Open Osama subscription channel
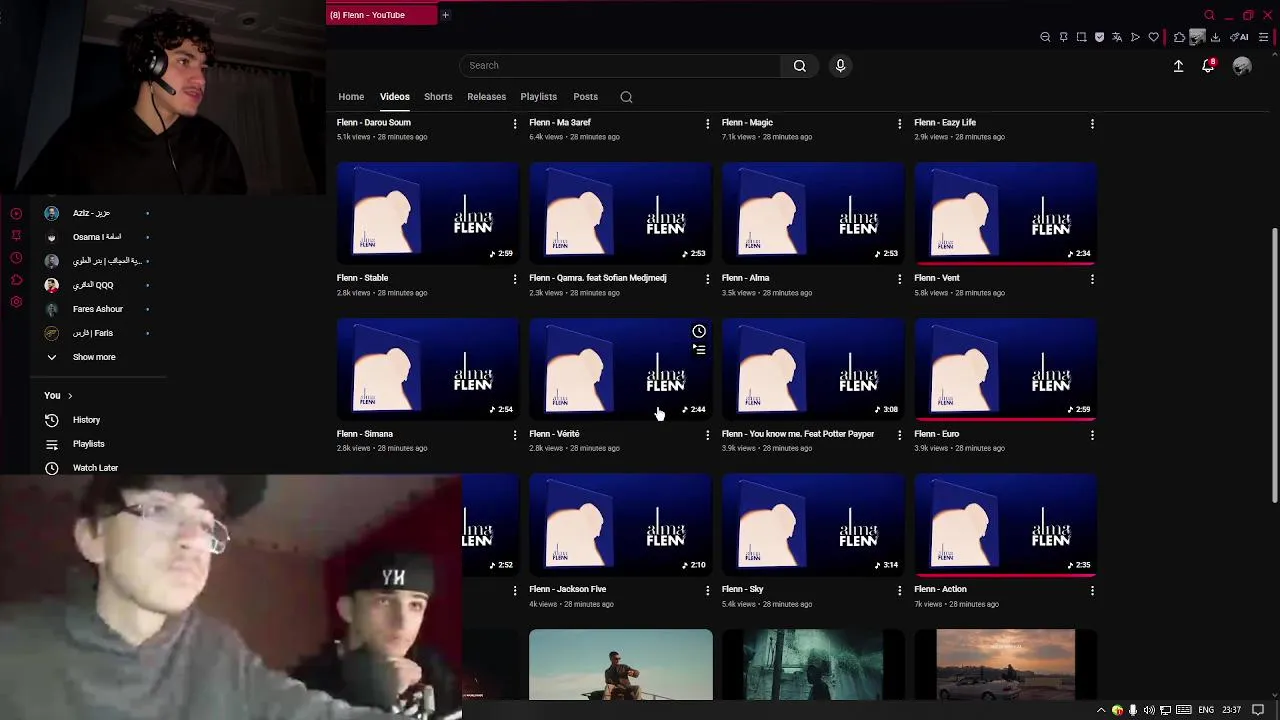Viewport: 1280px width, 720px height. pyautogui.click(x=97, y=237)
